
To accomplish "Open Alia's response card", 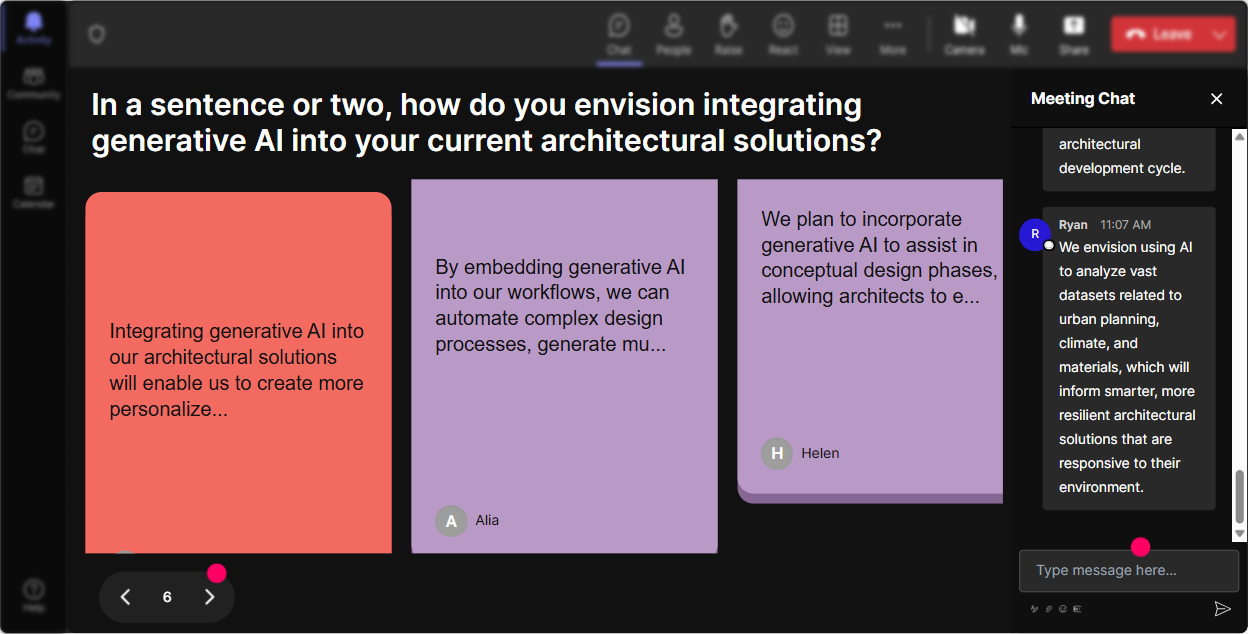I will 564,366.
